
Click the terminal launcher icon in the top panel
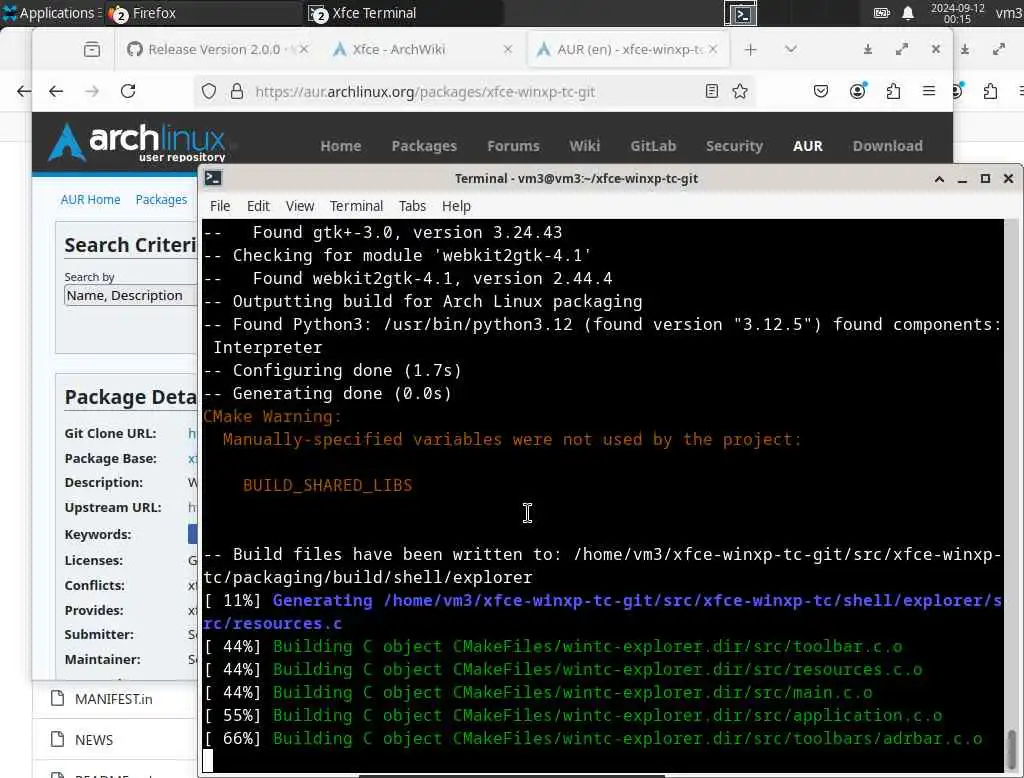point(741,14)
